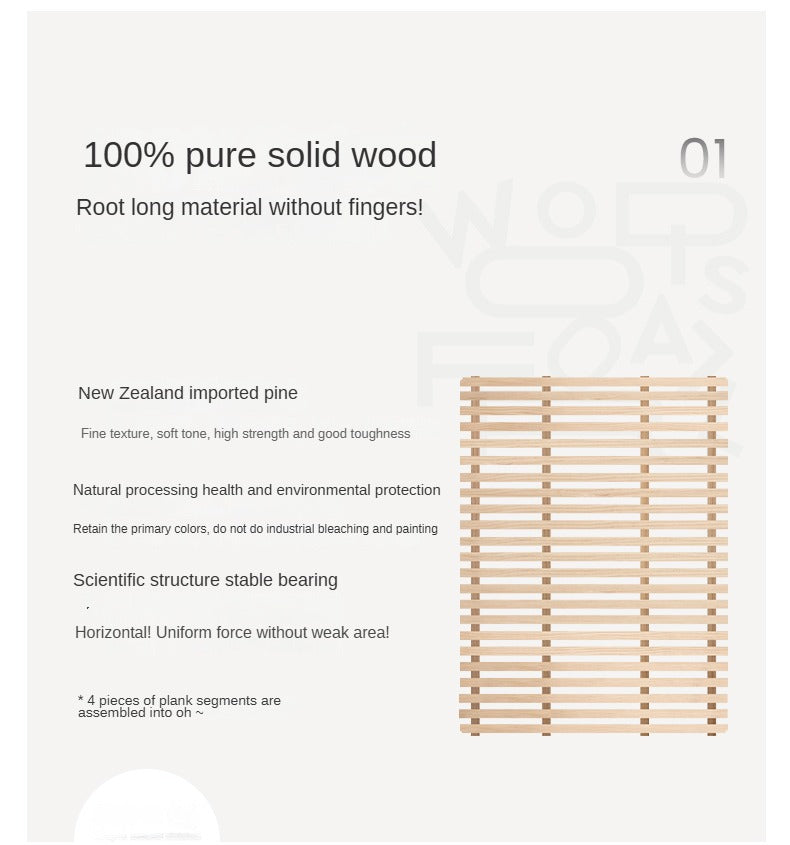
Task: Click the rightmost vertical support of slat frame
Action: coord(712,555)
